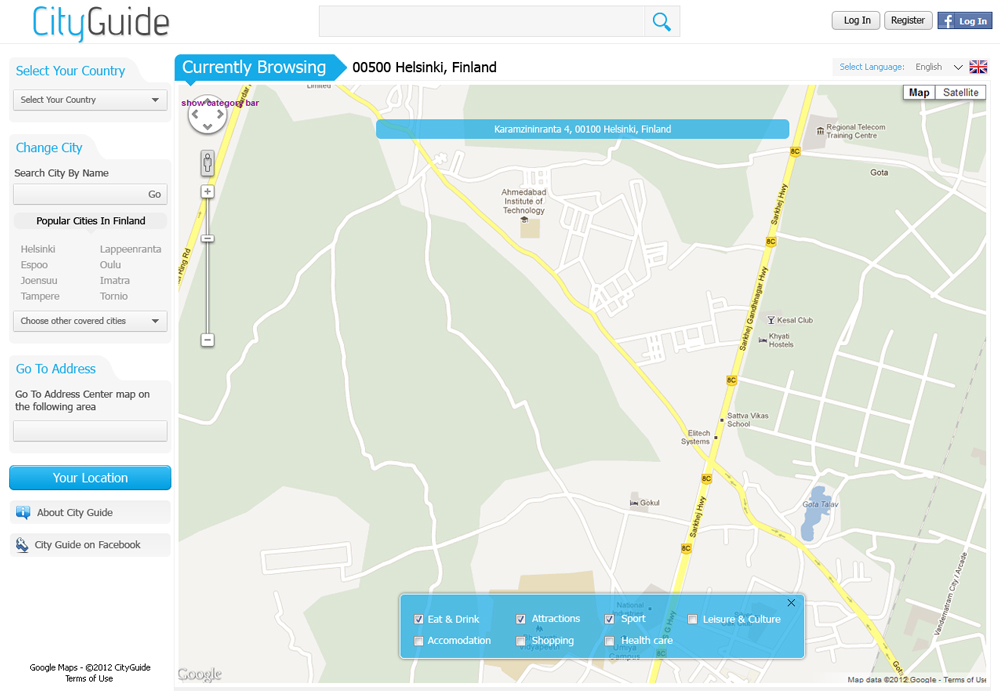Click the Ahmedabad Institute of Technology marker
This screenshot has height=691, width=1000.
(x=524, y=219)
